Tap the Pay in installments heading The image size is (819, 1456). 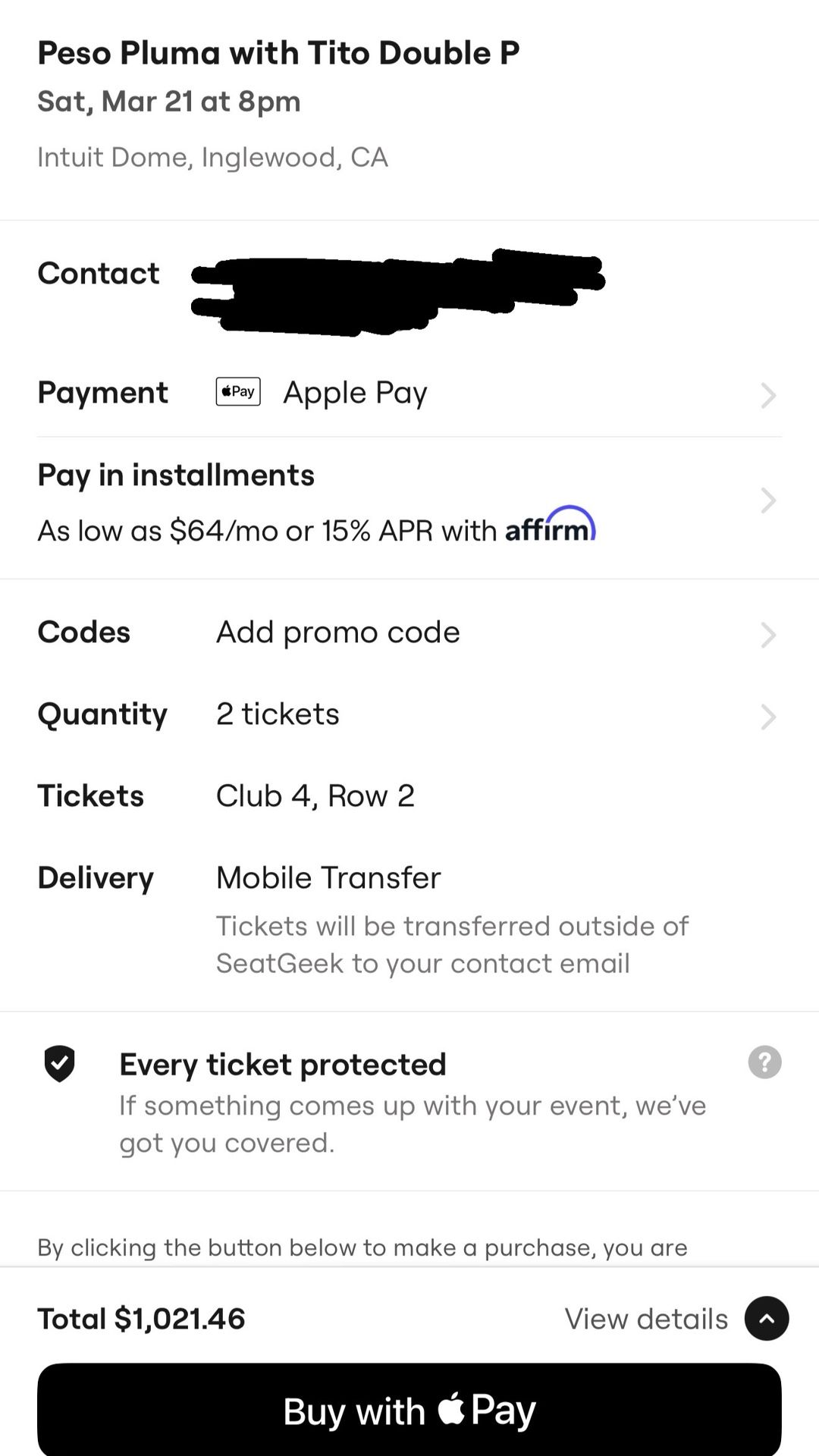(176, 475)
